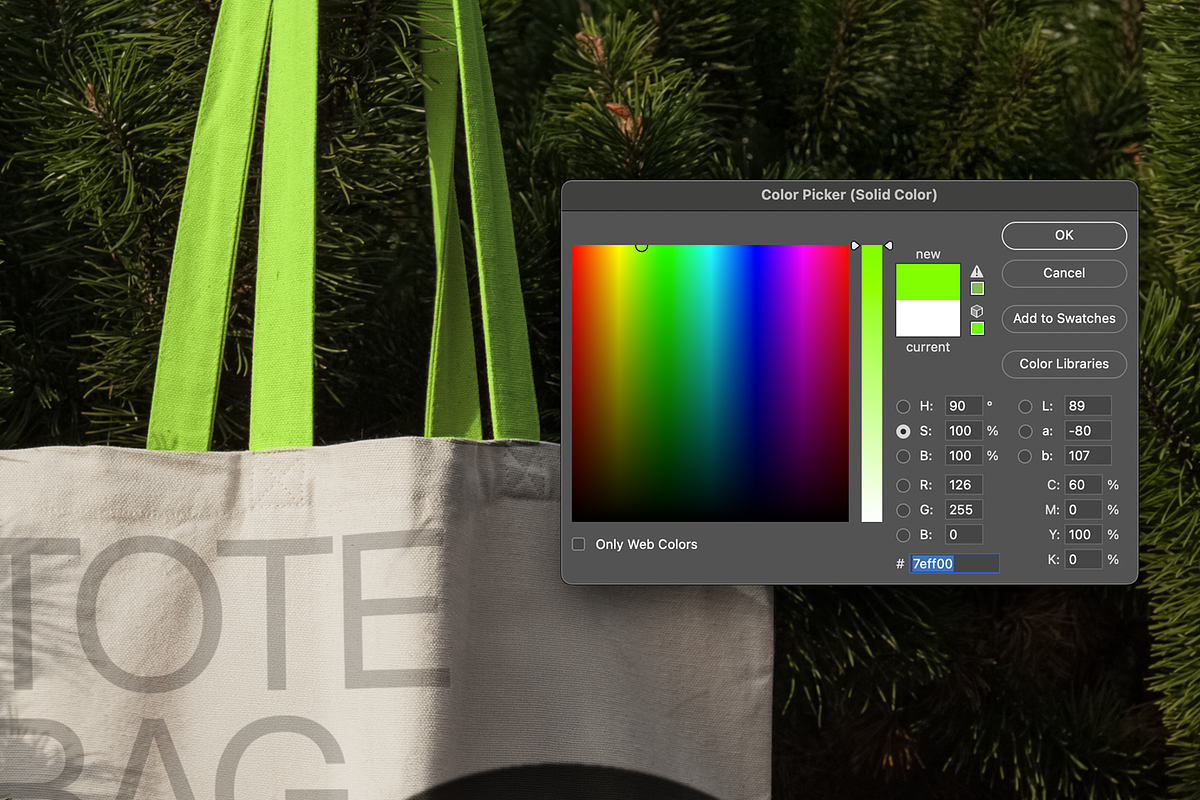Screen dimensions: 1200x800
Task: Click the out-of-gamut warning triangle icon
Action: coord(977,271)
